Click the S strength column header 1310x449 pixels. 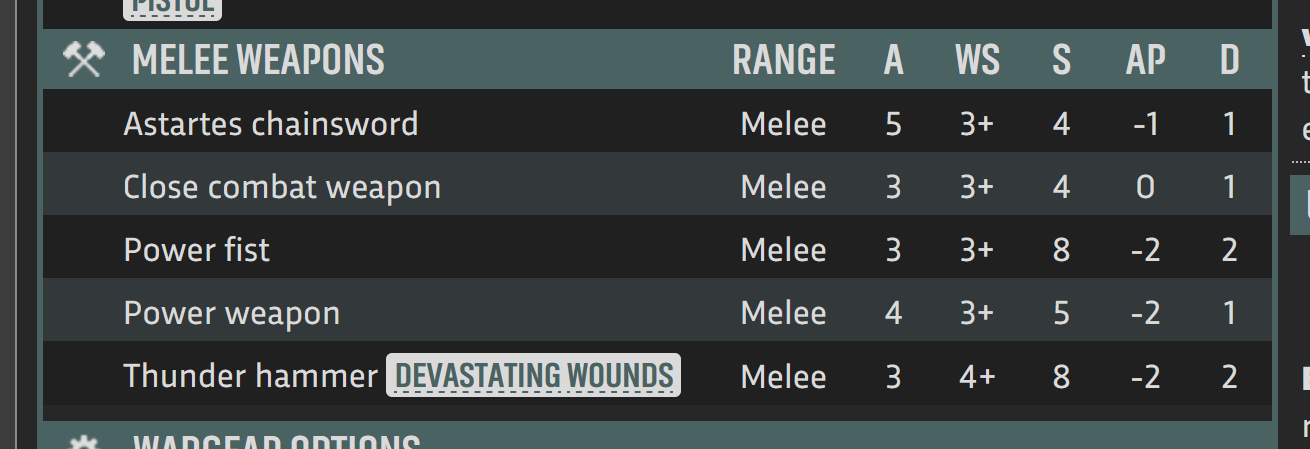point(1061,60)
